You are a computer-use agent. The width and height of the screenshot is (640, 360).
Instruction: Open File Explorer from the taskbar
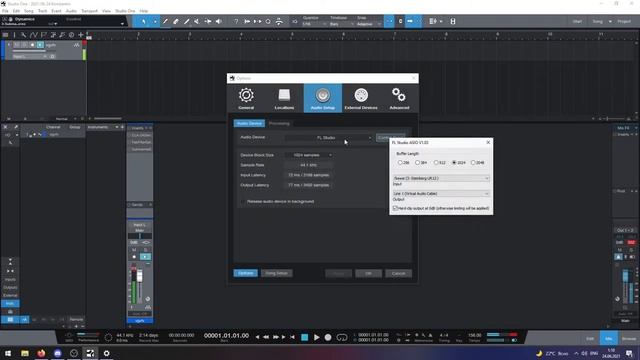click(x=24, y=353)
